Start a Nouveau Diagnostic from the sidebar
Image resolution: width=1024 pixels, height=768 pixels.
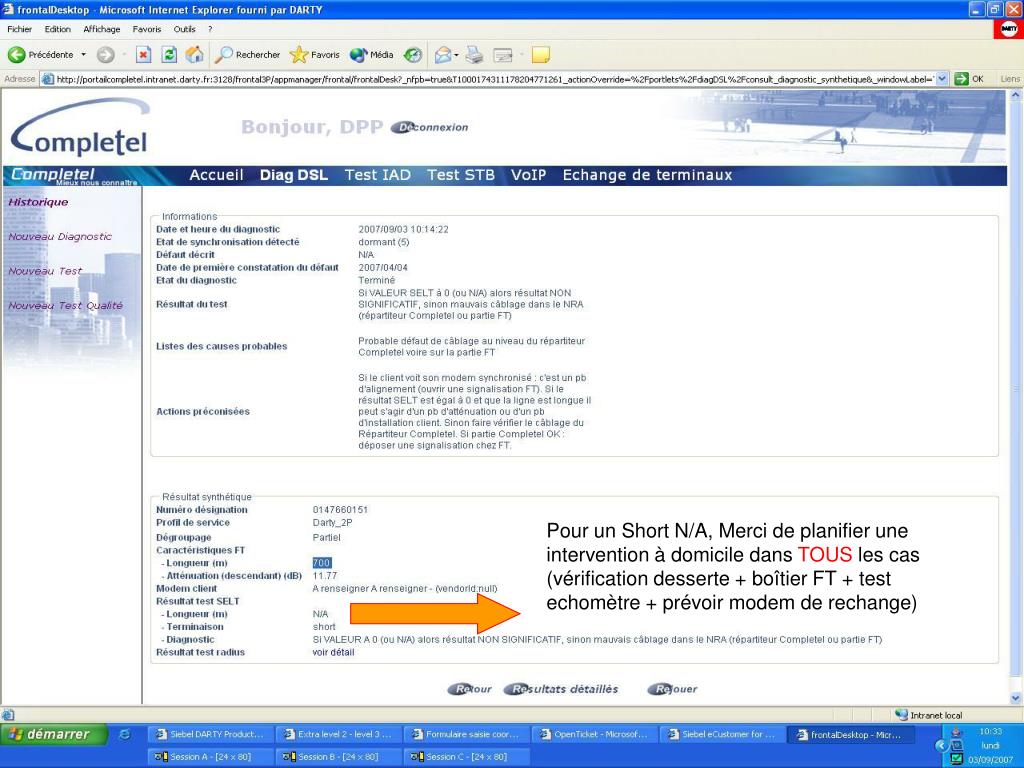pyautogui.click(x=60, y=236)
